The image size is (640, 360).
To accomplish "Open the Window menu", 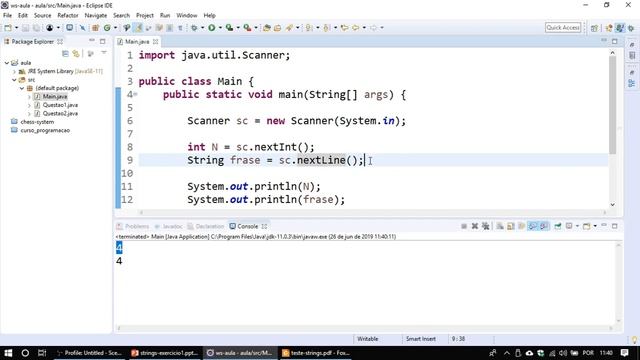I will tap(187, 16).
